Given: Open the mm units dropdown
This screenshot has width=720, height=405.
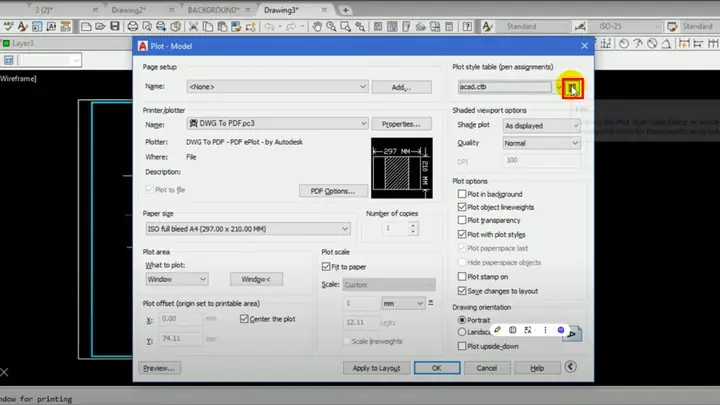Looking at the screenshot, I should tap(403, 303).
